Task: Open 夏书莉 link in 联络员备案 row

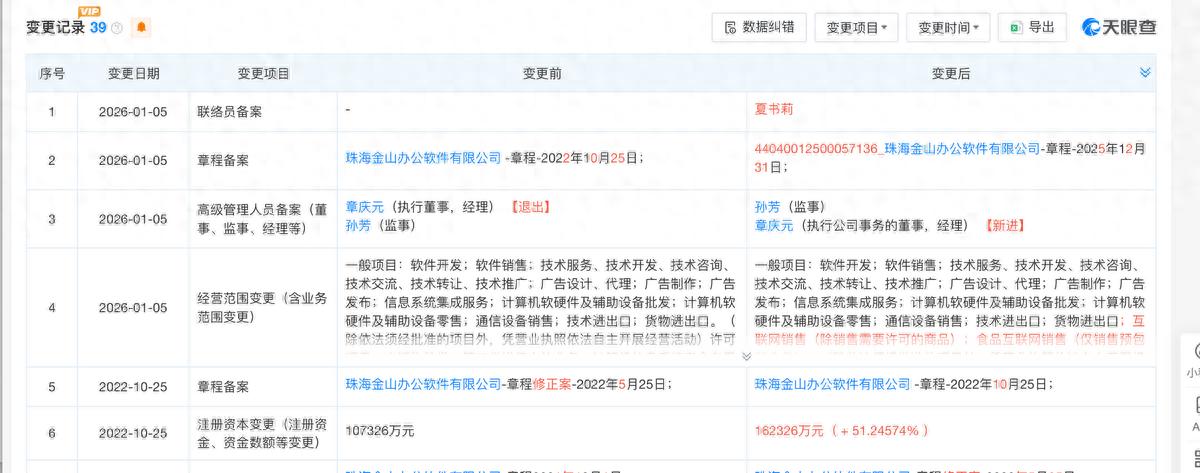Action: point(775,108)
